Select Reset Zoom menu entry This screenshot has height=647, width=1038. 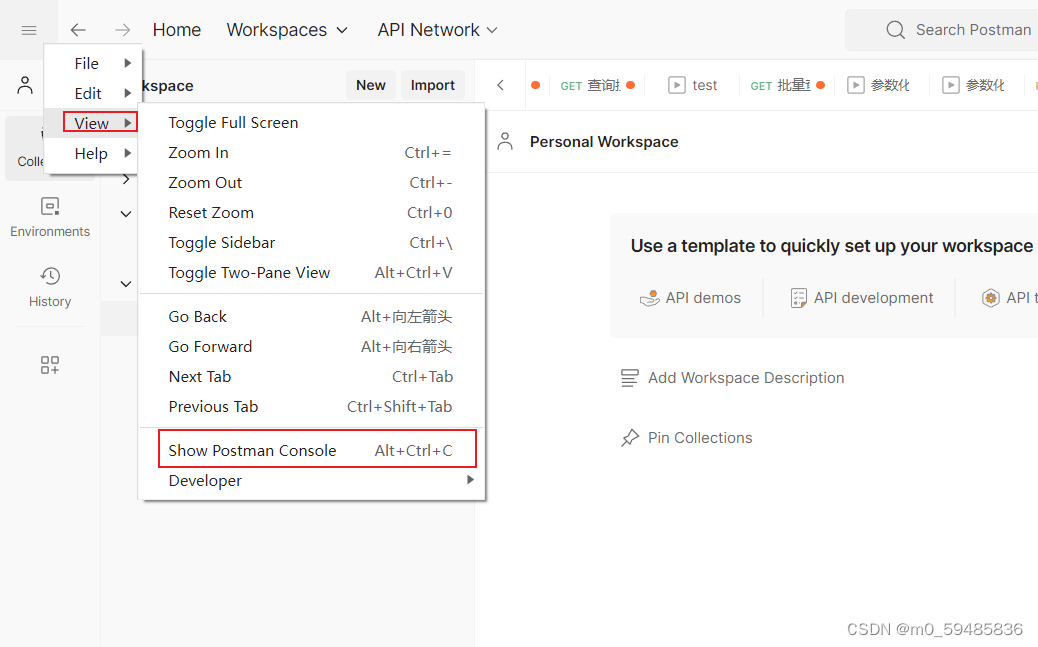click(311, 213)
